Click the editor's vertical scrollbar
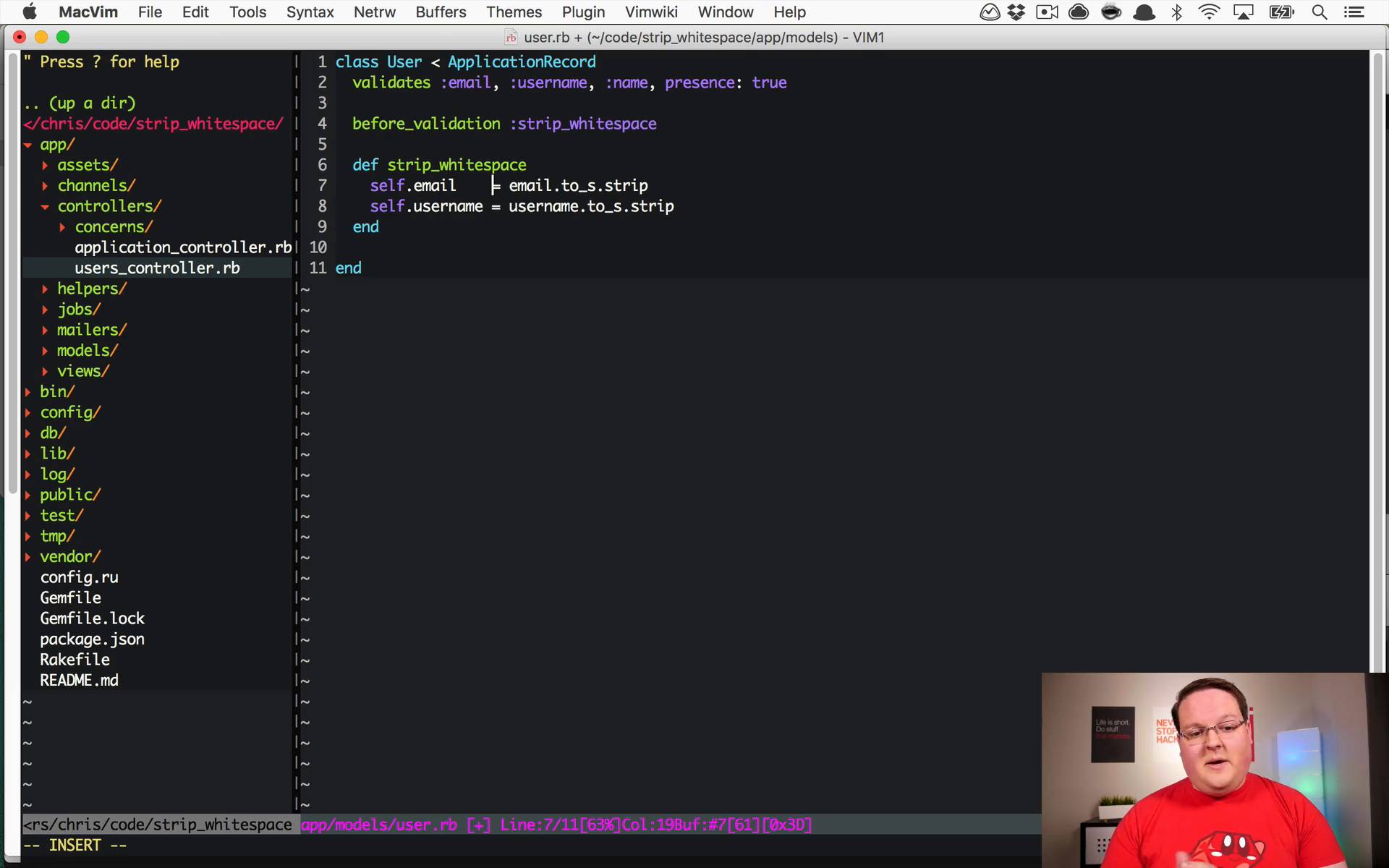This screenshot has height=868, width=1389. pos(1377,362)
